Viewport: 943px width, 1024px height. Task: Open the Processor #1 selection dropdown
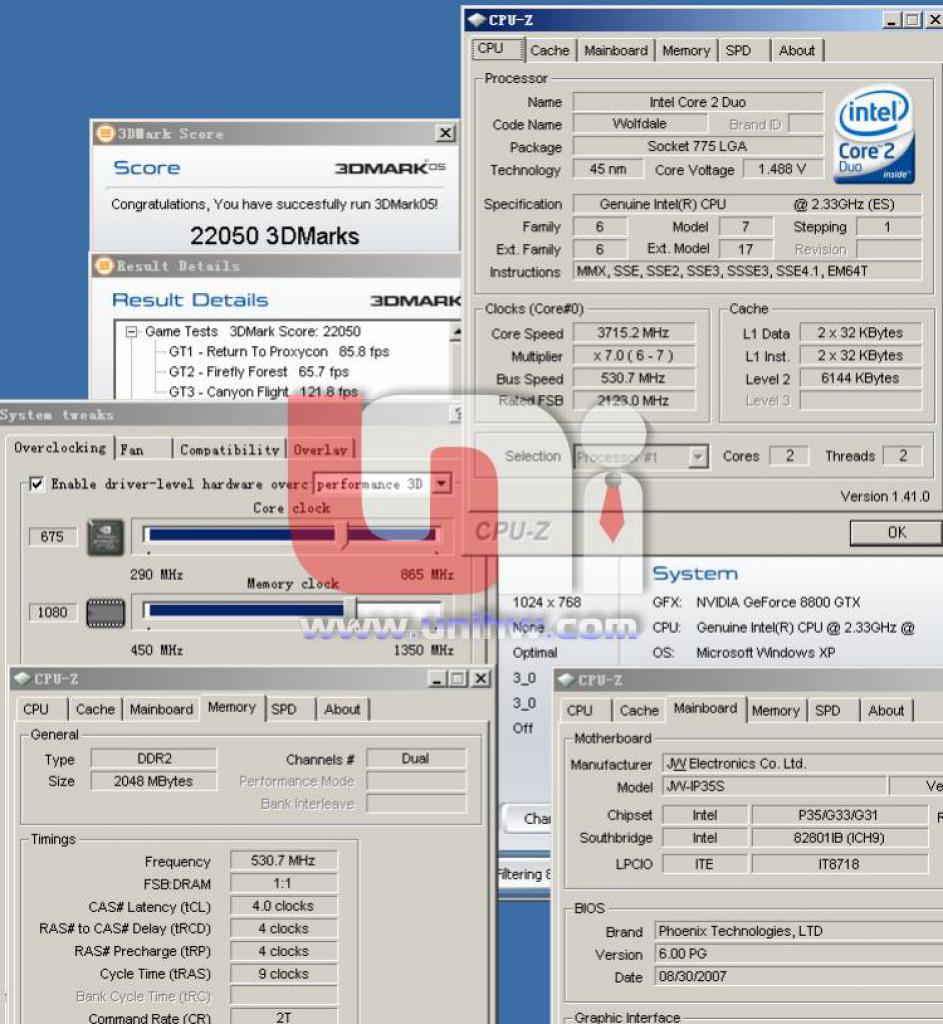pos(698,456)
